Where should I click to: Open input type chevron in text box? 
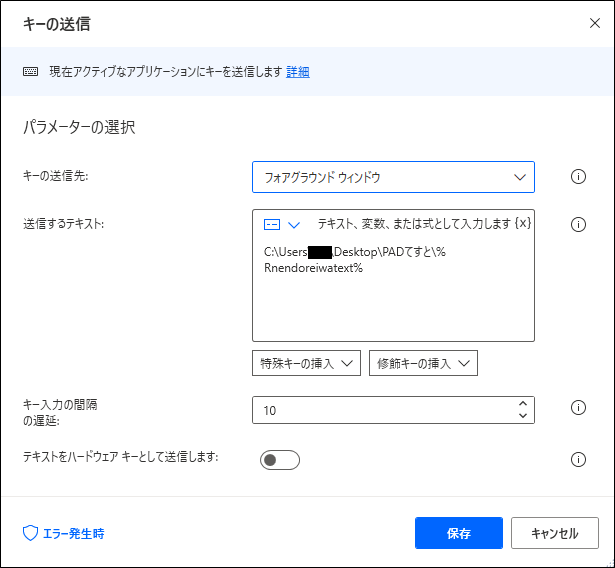(294, 225)
